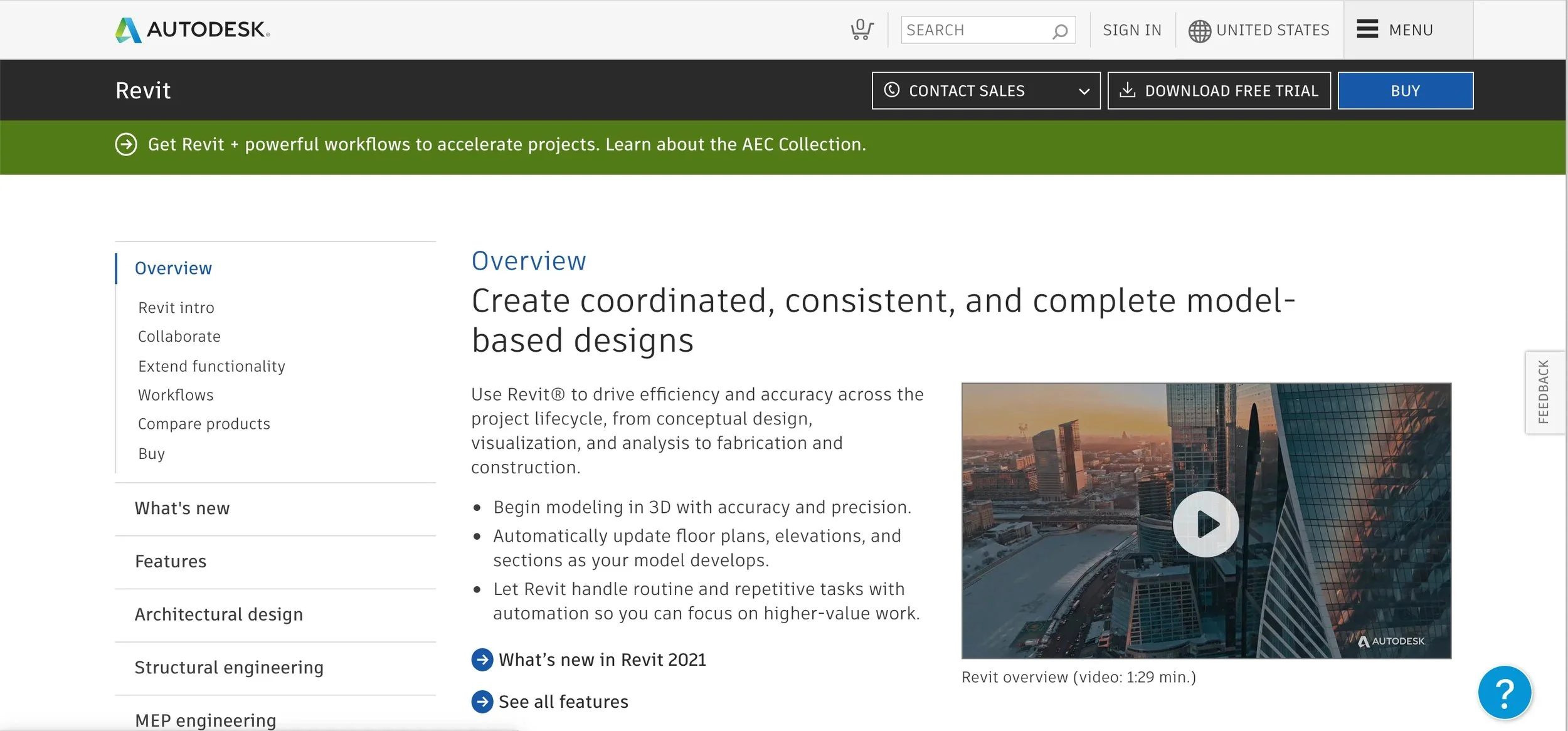Image resolution: width=1568 pixels, height=731 pixels.
Task: Open the hamburger MENU icon
Action: [1367, 29]
